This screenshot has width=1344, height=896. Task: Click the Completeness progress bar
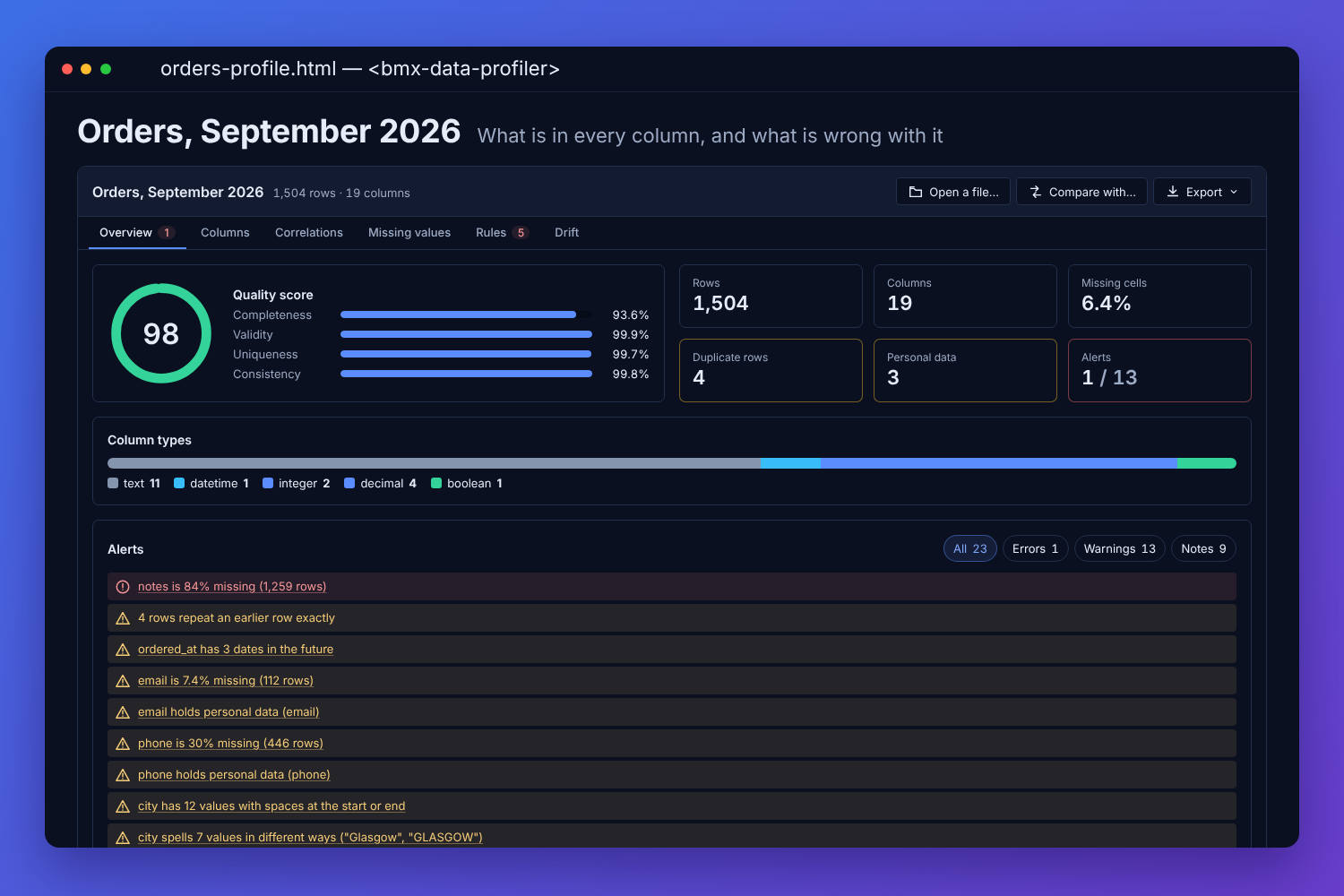click(x=466, y=314)
